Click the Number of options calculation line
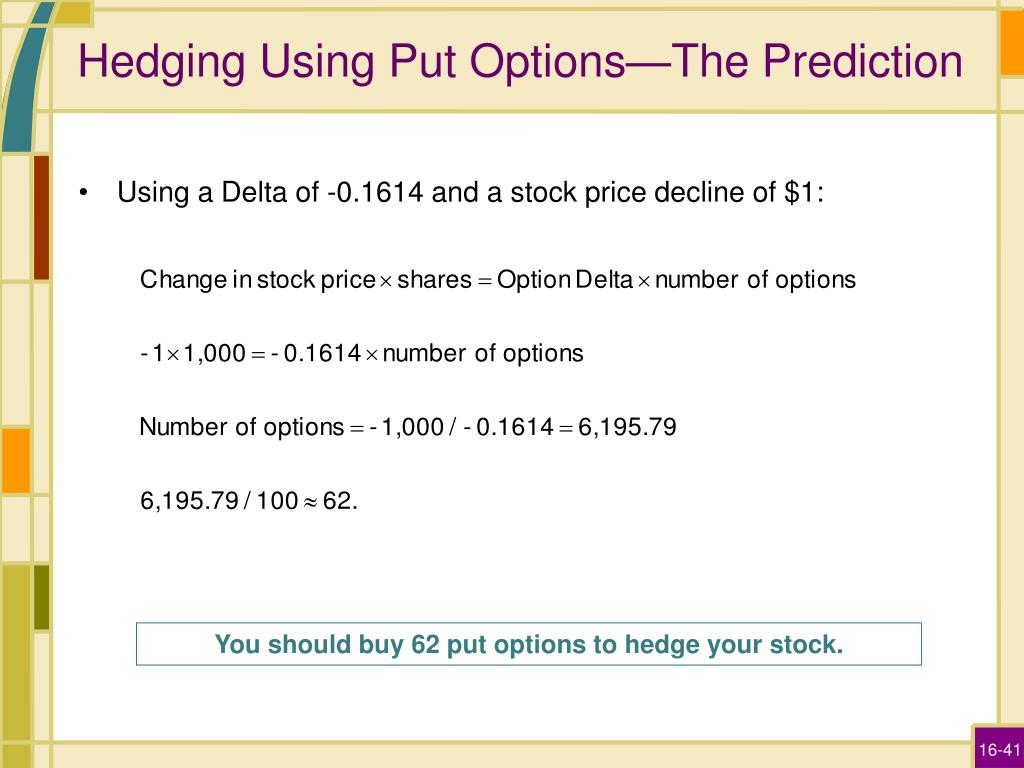 tap(408, 427)
